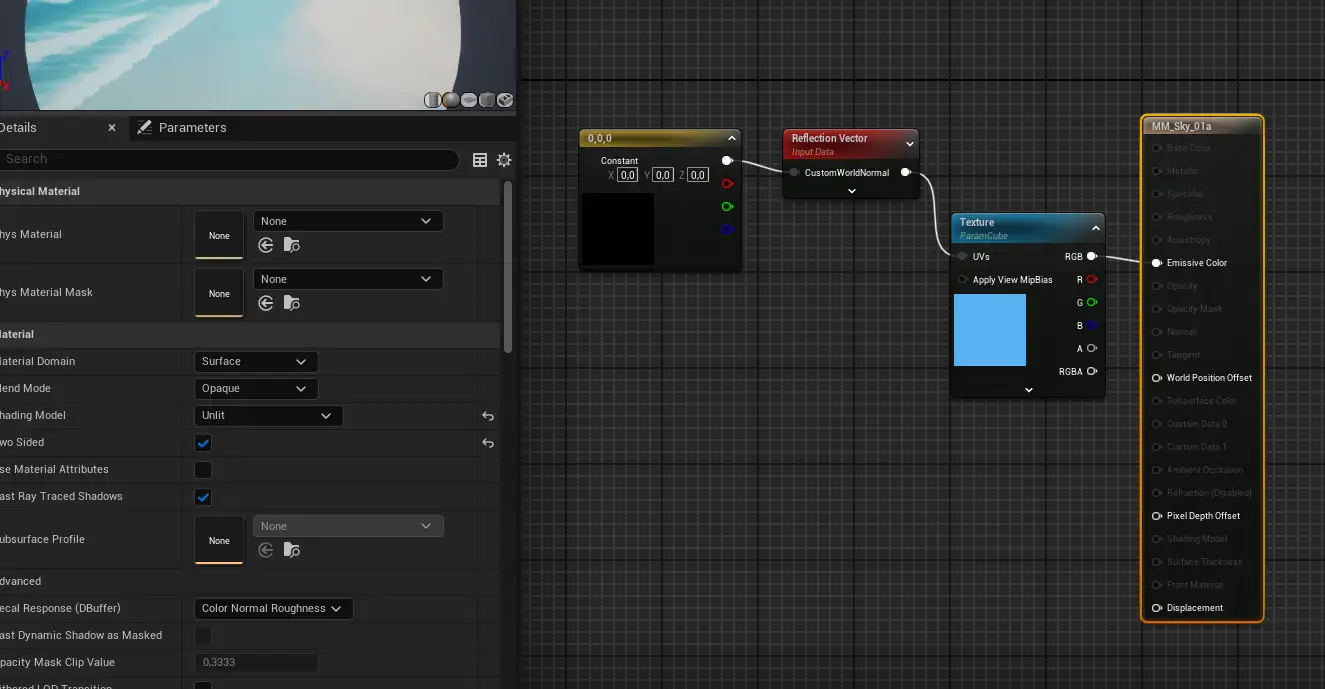Click the Emissive Color input pin
Image resolution: width=1325 pixels, height=689 pixels.
[x=1157, y=263]
